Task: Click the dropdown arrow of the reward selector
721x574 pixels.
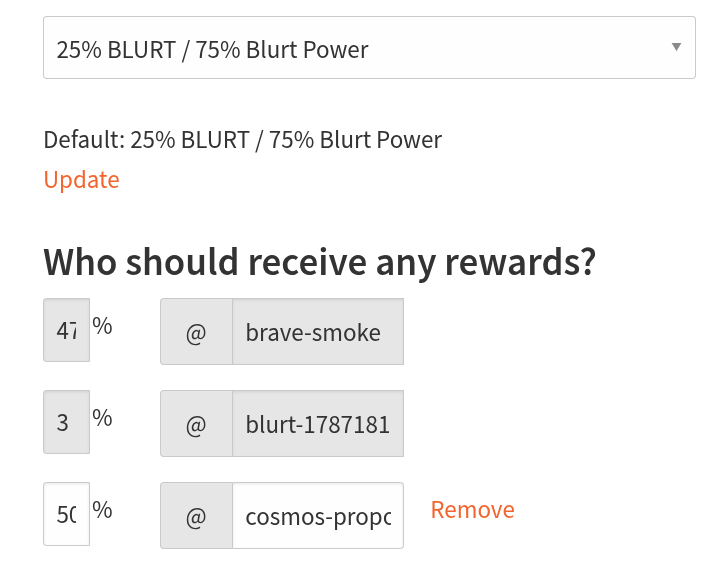Action: point(676,47)
